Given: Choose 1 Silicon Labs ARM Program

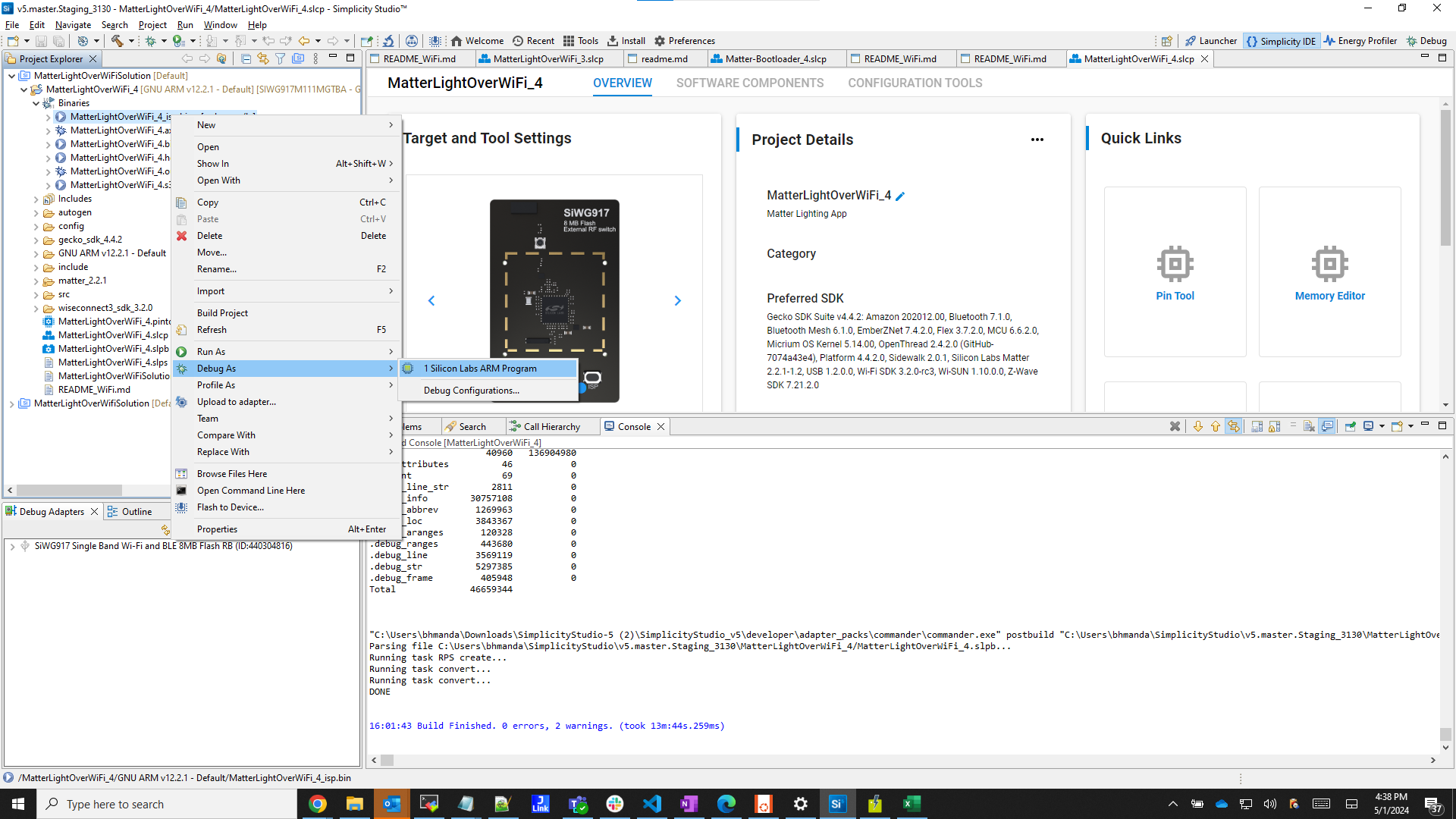Looking at the screenshot, I should (488, 369).
